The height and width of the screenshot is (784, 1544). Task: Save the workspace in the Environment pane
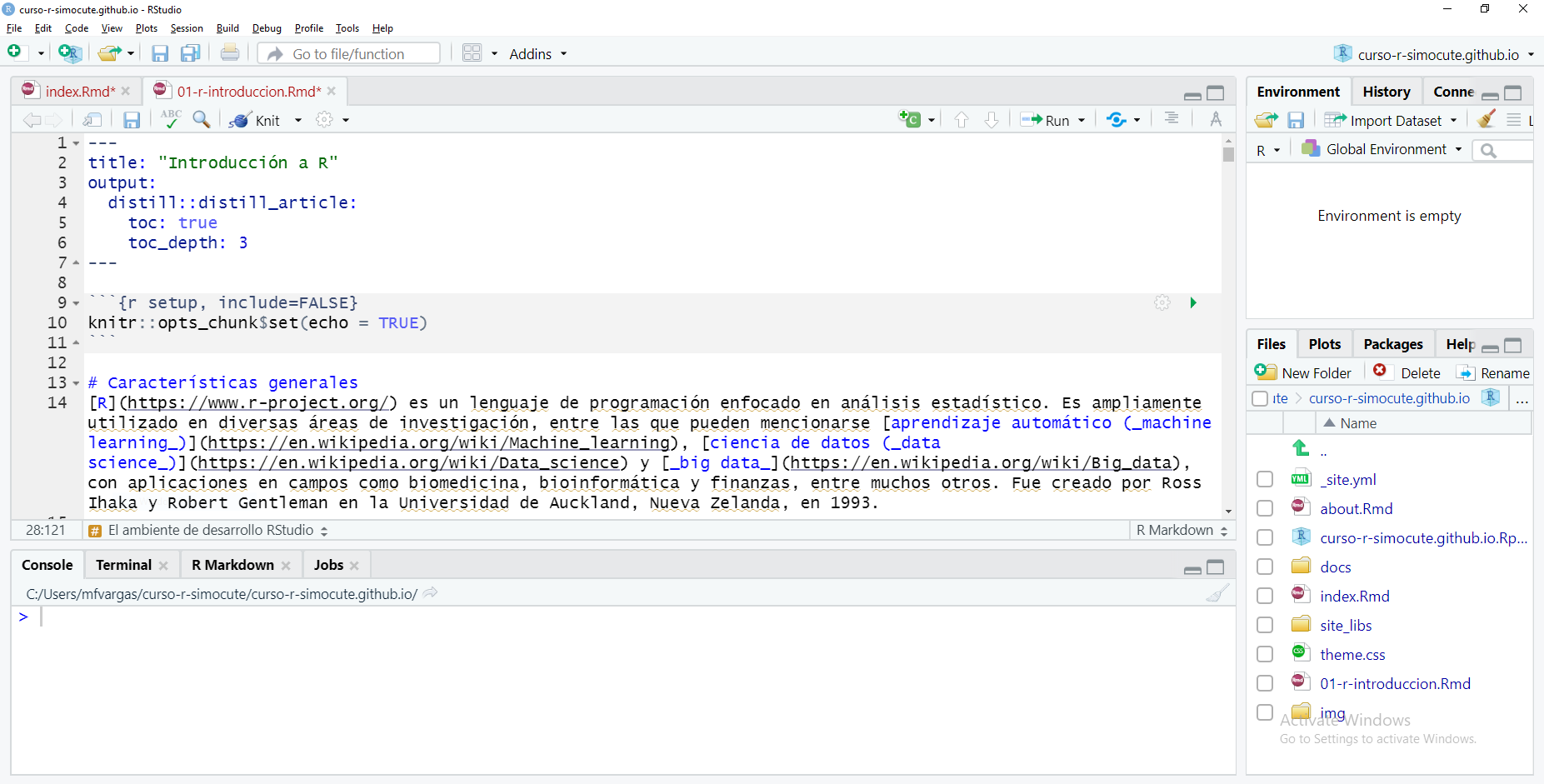[x=1296, y=120]
